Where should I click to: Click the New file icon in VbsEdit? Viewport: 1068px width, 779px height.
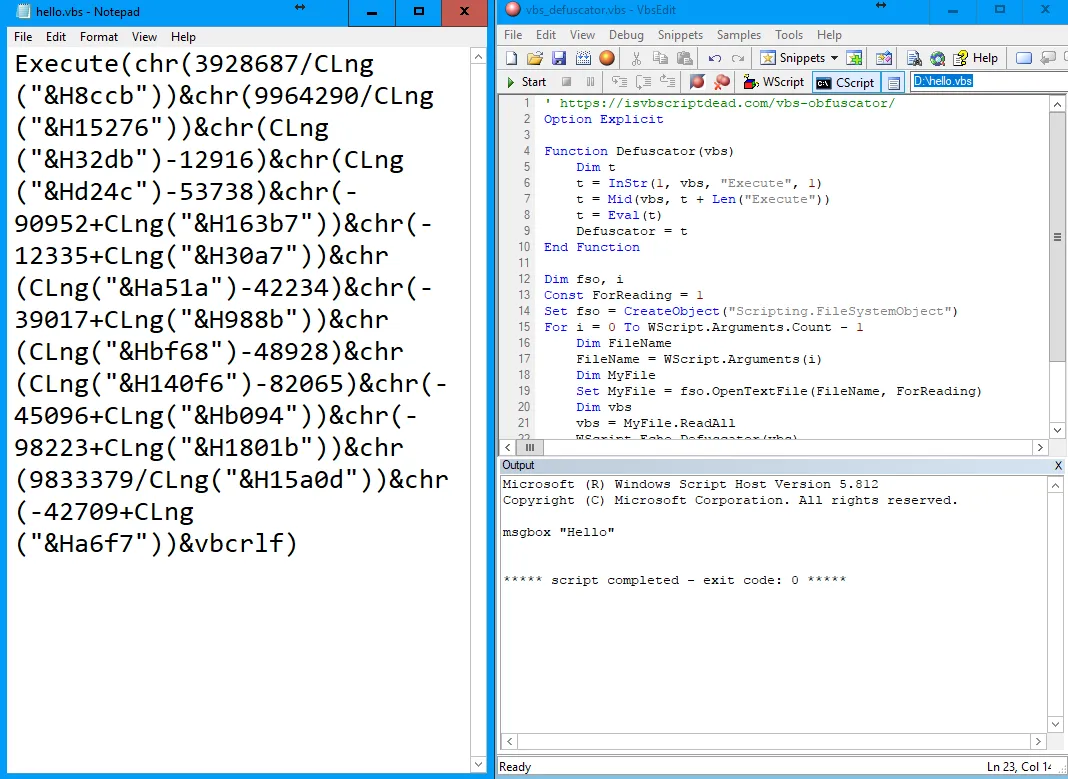[512, 58]
